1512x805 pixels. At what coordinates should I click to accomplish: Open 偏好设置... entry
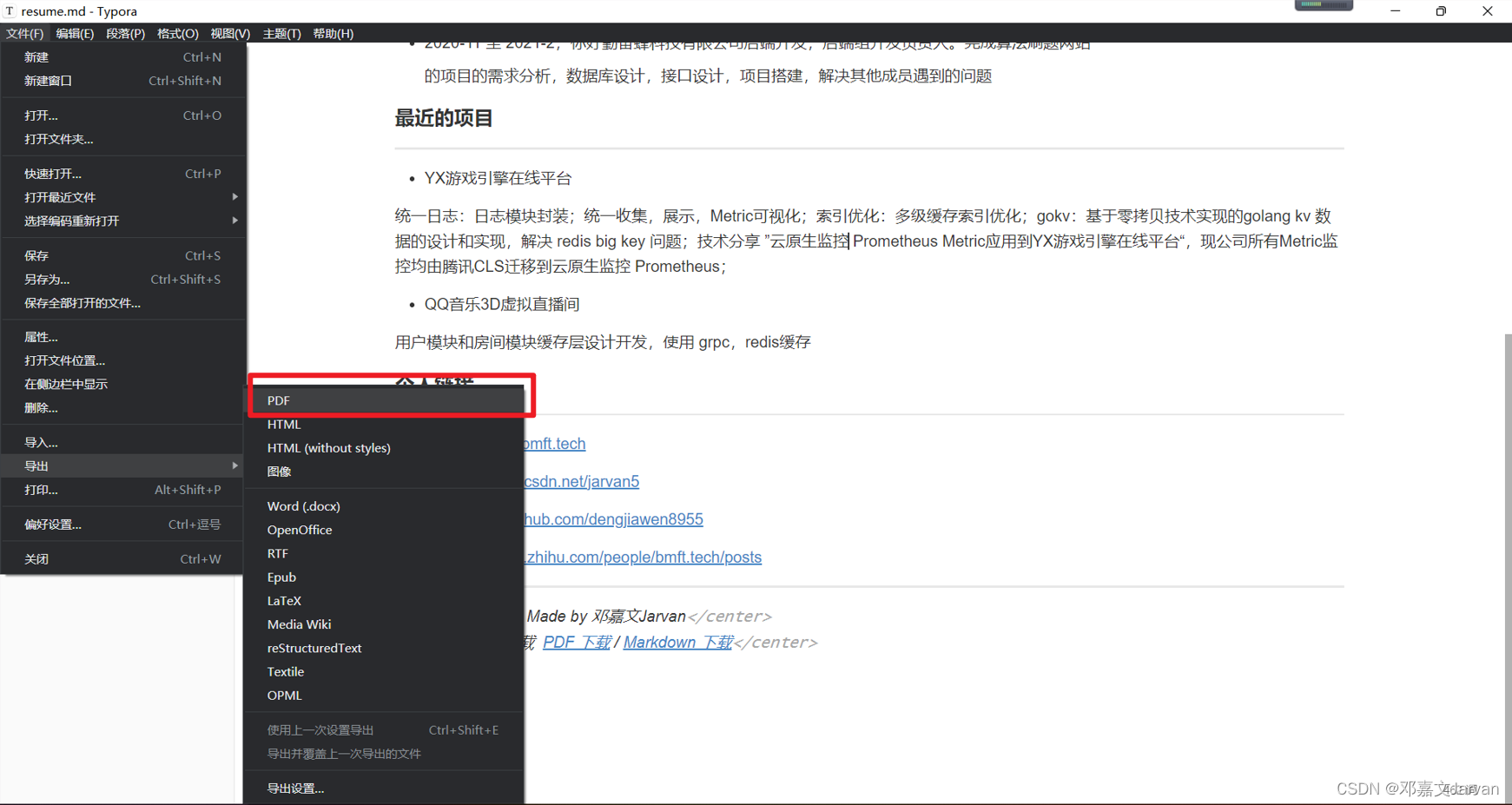coord(123,525)
